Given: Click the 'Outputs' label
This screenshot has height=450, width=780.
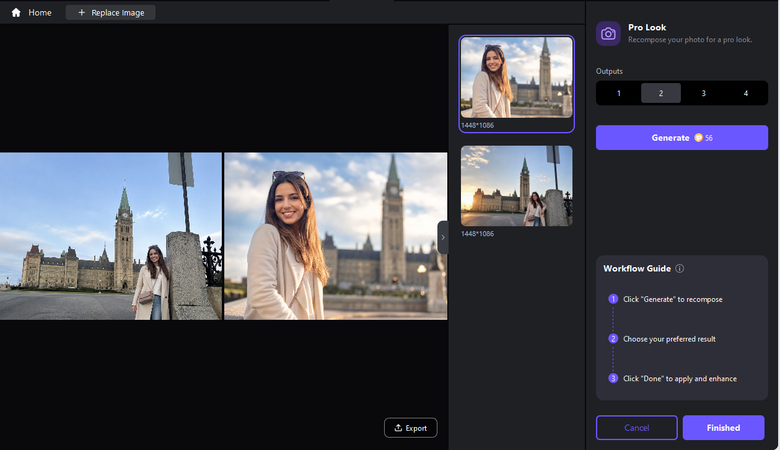Looking at the screenshot, I should pyautogui.click(x=609, y=71).
